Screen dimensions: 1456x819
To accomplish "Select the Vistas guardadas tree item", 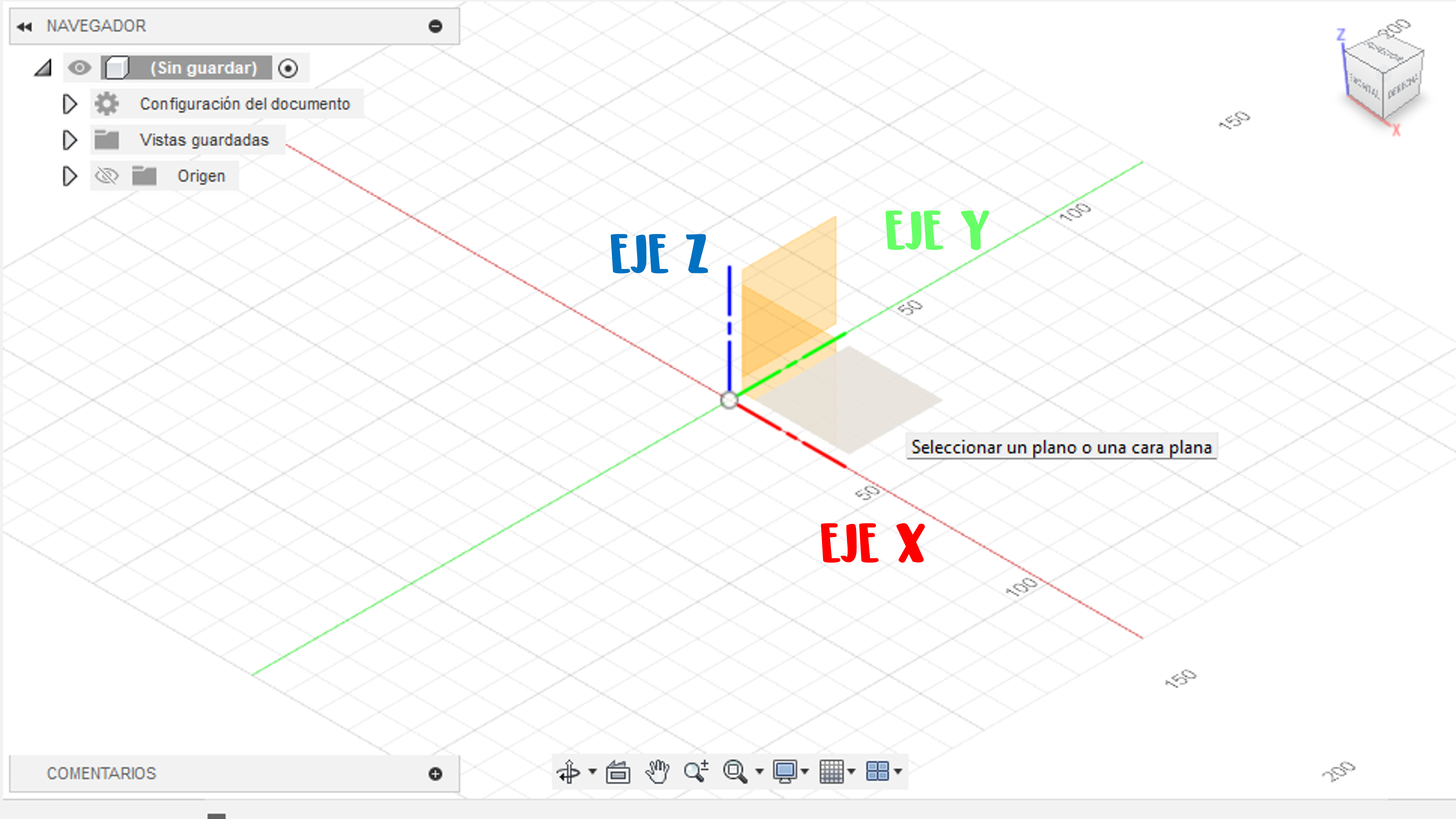I will (x=204, y=140).
